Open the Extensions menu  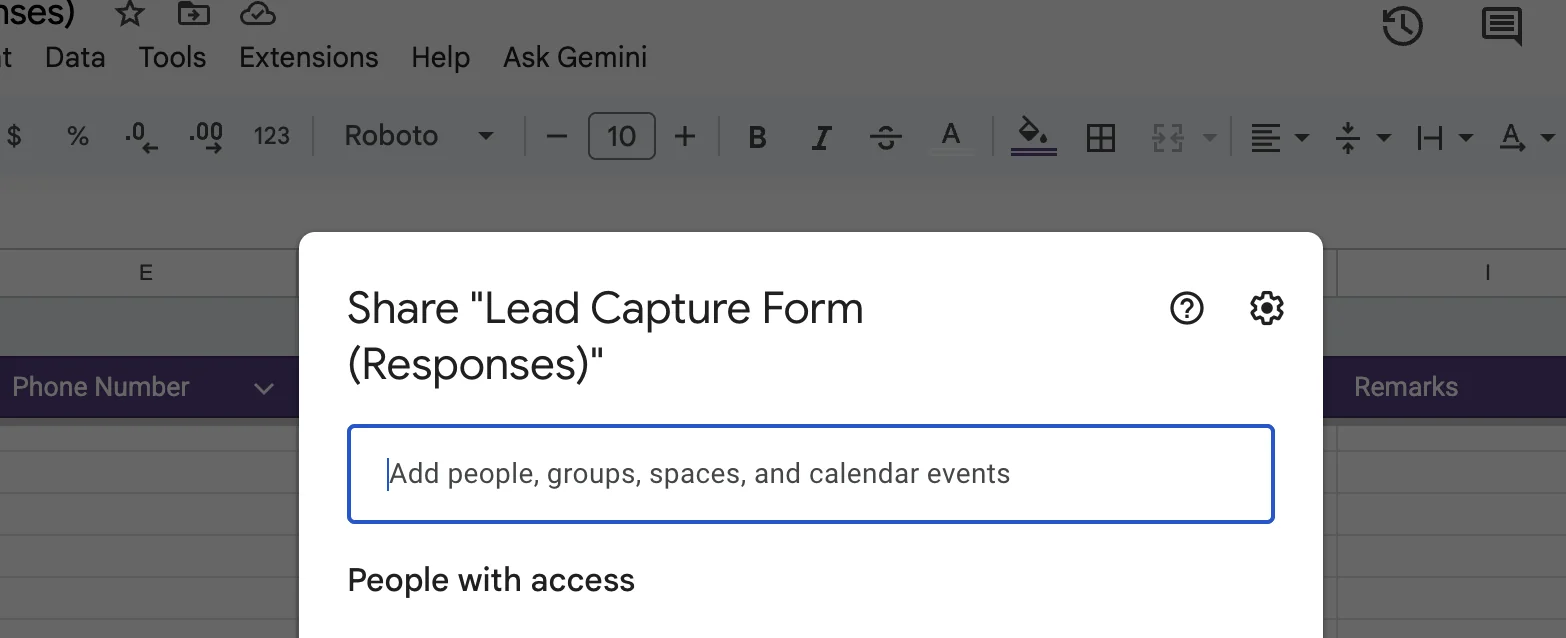307,57
